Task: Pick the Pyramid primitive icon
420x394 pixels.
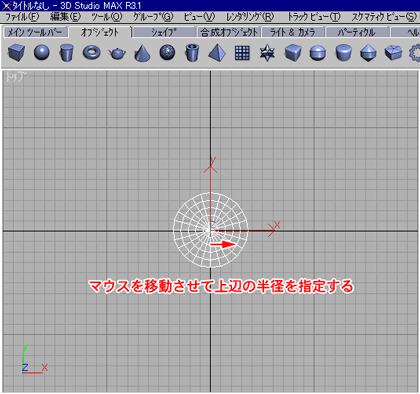Action: click(x=217, y=53)
